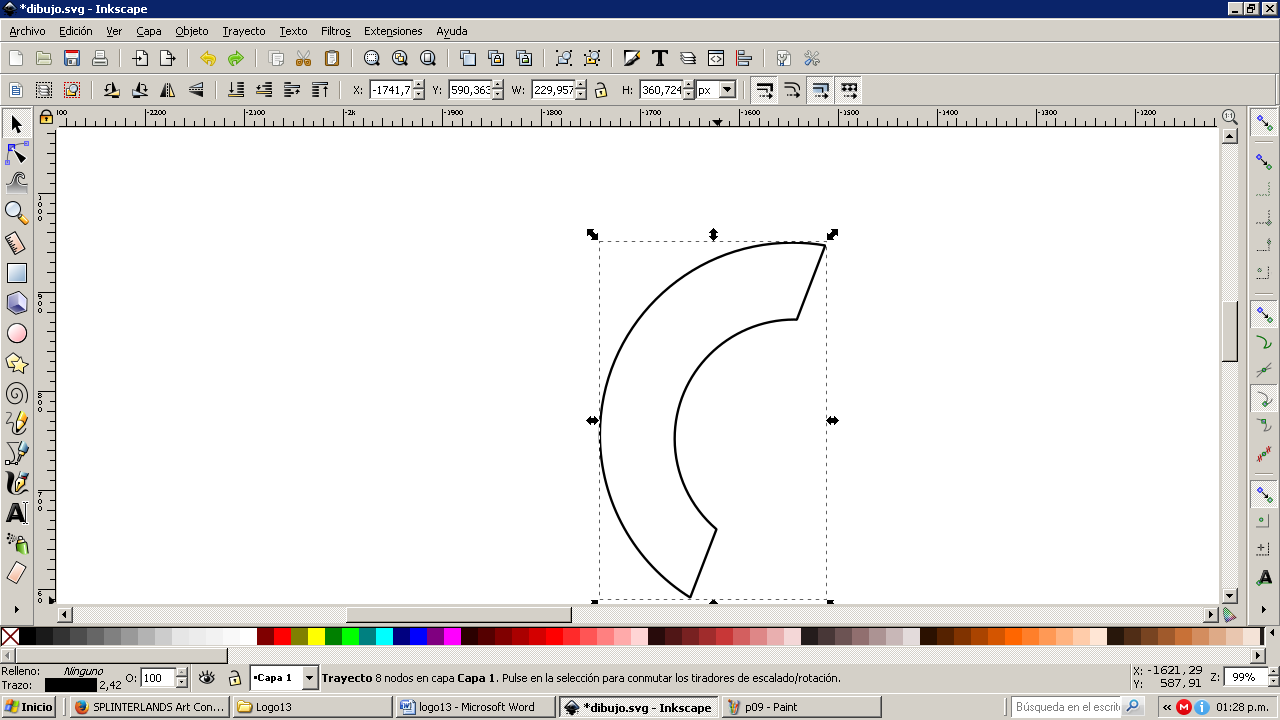The width and height of the screenshot is (1280, 720).
Task: Select the Node editing tool
Action: coord(17,153)
